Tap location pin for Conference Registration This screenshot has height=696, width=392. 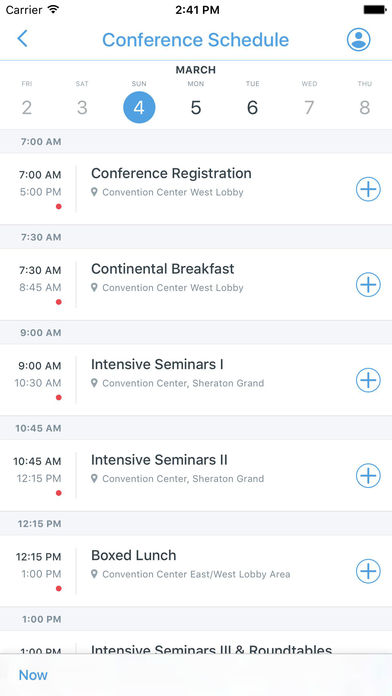[94, 192]
